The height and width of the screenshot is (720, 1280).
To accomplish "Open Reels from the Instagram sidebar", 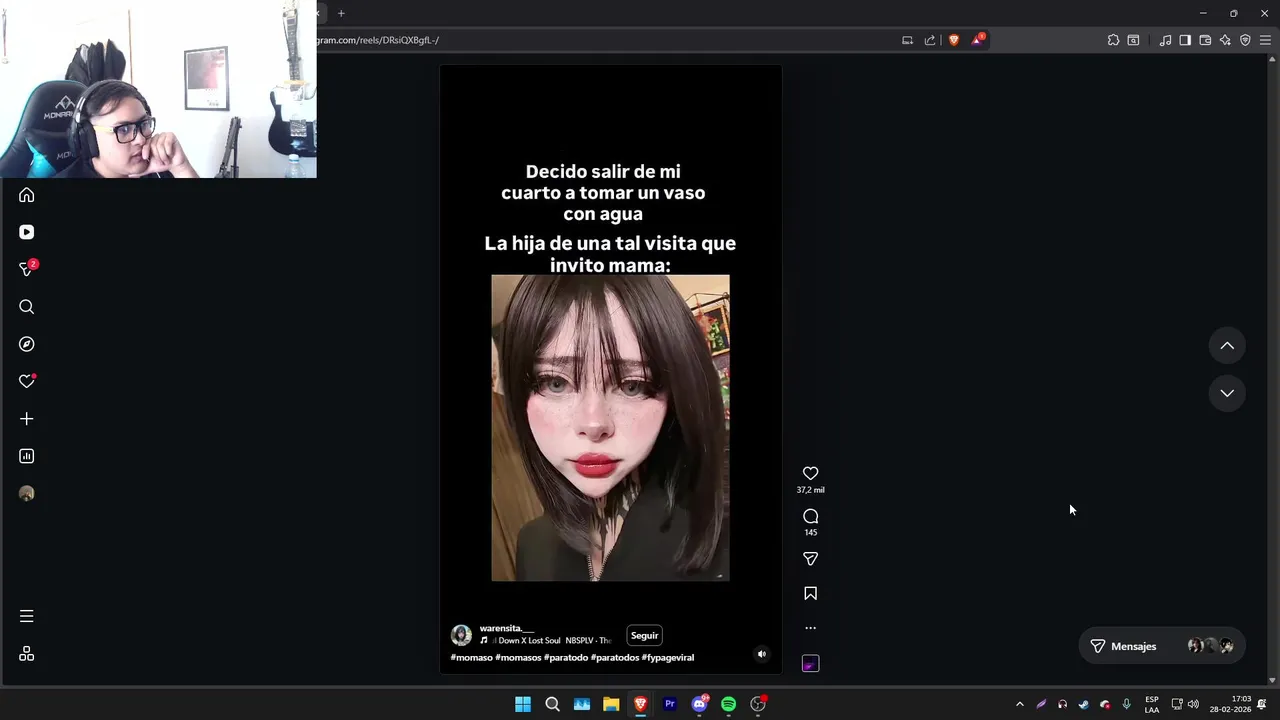I will [x=27, y=232].
